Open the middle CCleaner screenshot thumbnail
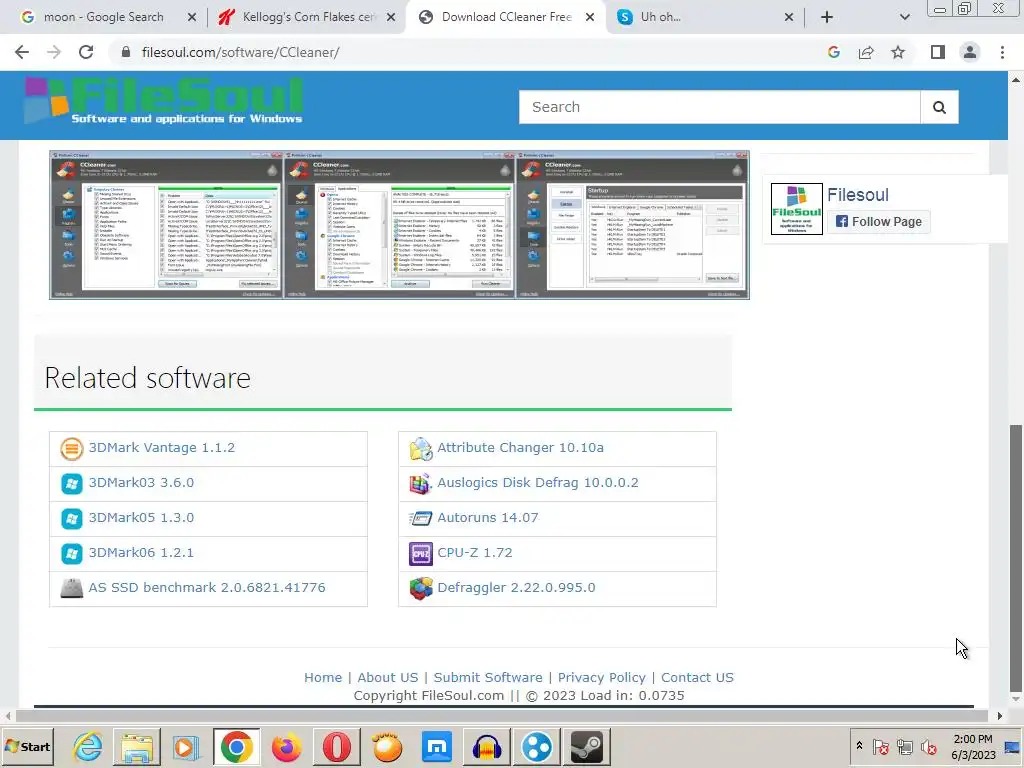This screenshot has height=768, width=1024. pyautogui.click(x=399, y=225)
